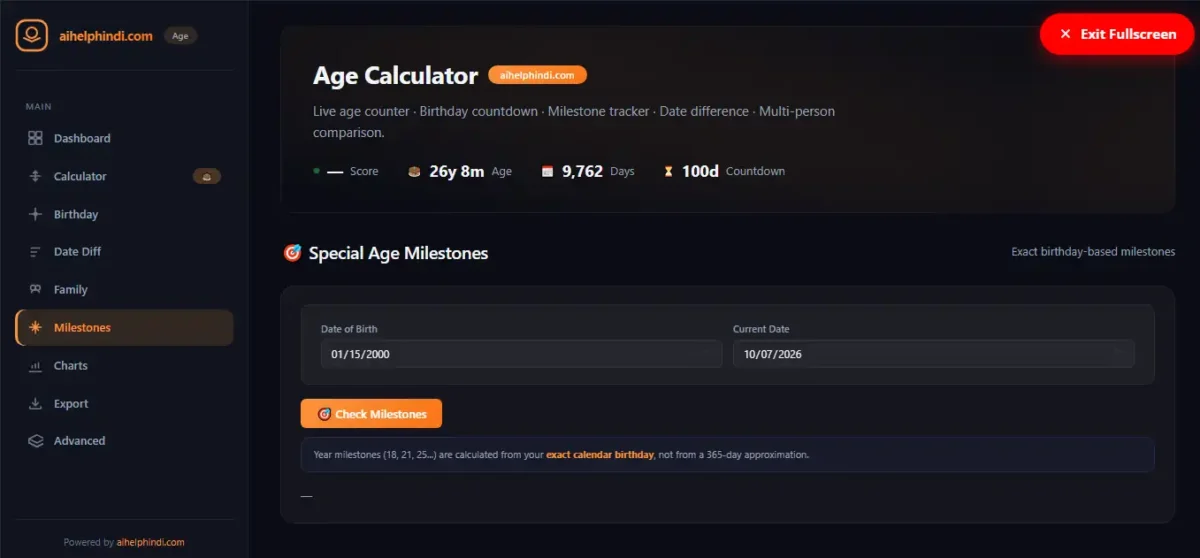This screenshot has height=558, width=1200.
Task: Open the aihelphindi.com link in sidebar footer
Action: 151,542
